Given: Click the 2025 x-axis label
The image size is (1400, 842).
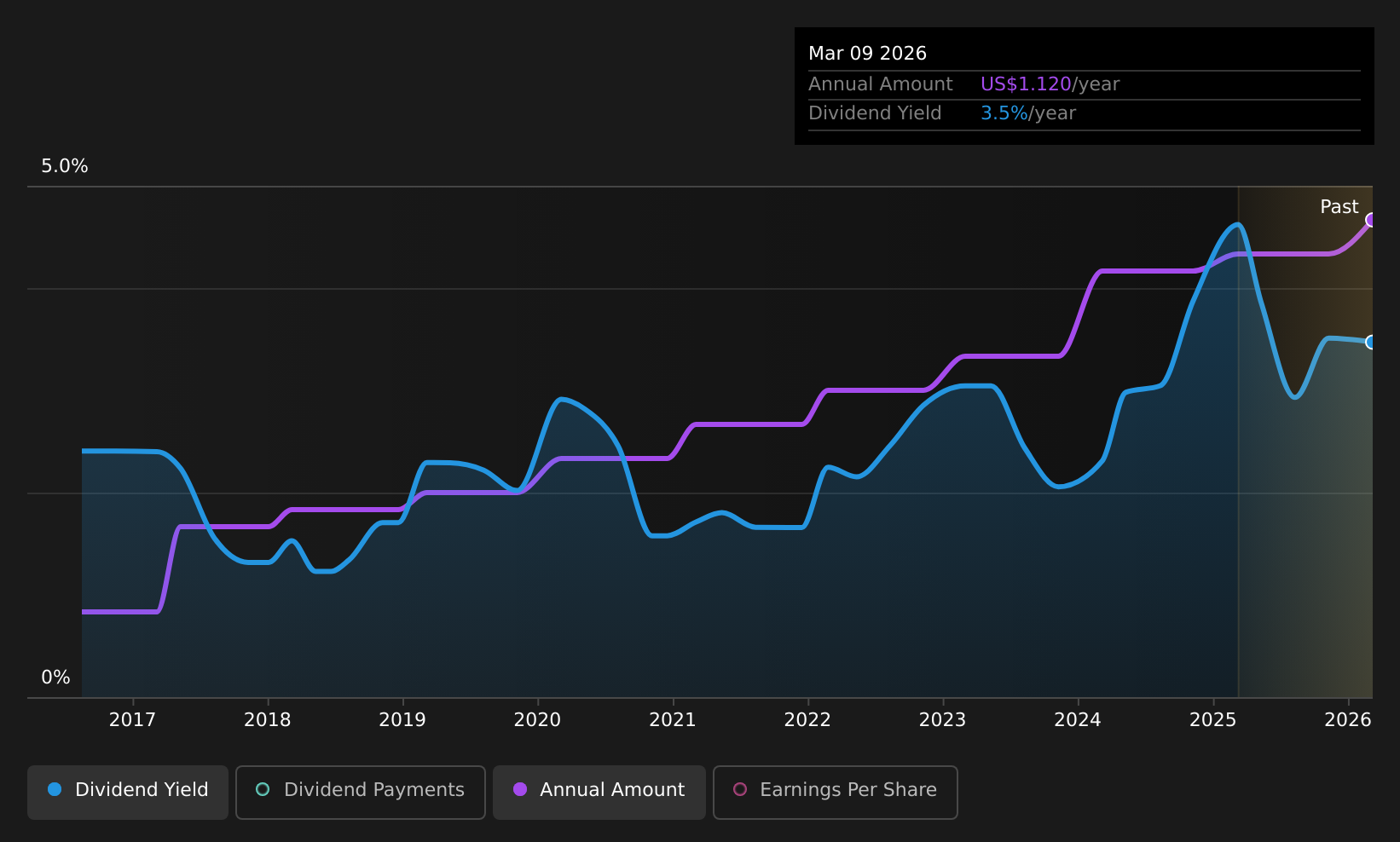Looking at the screenshot, I should click(1213, 720).
